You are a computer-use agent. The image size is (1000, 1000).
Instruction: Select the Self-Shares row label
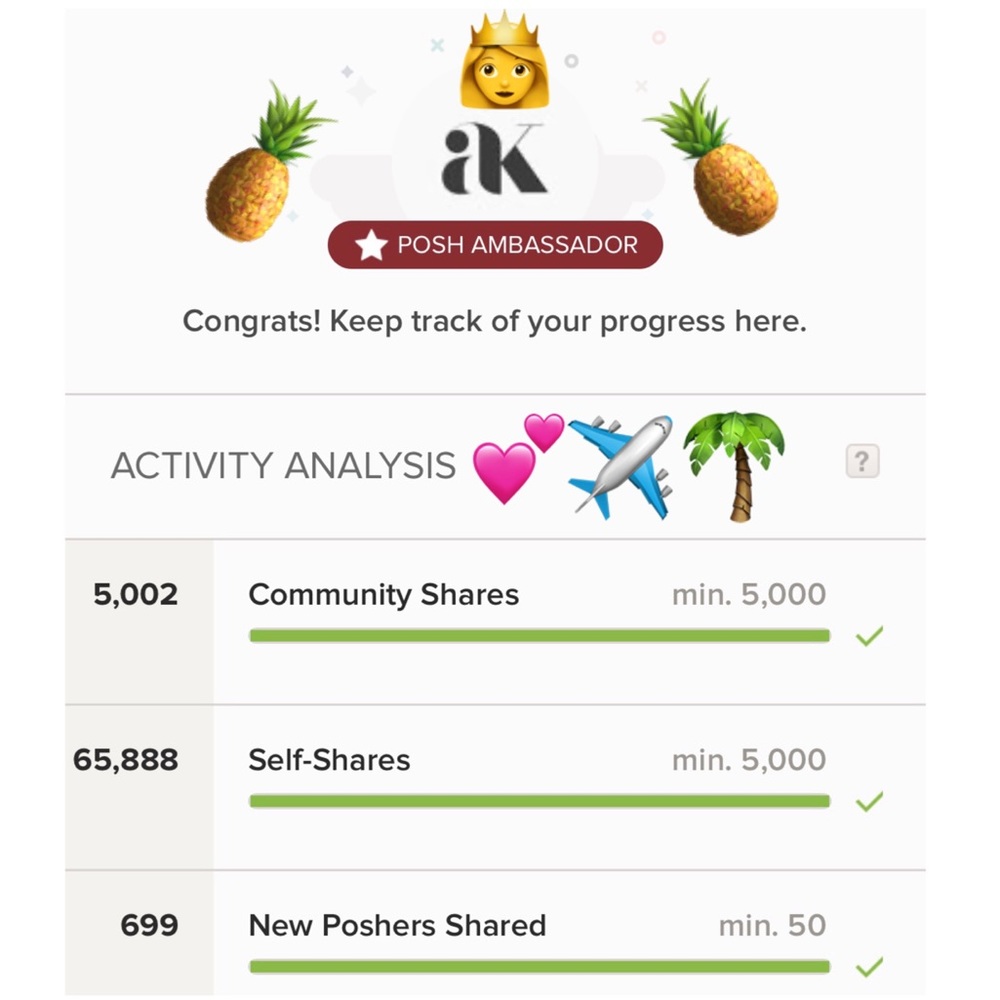coord(329,760)
